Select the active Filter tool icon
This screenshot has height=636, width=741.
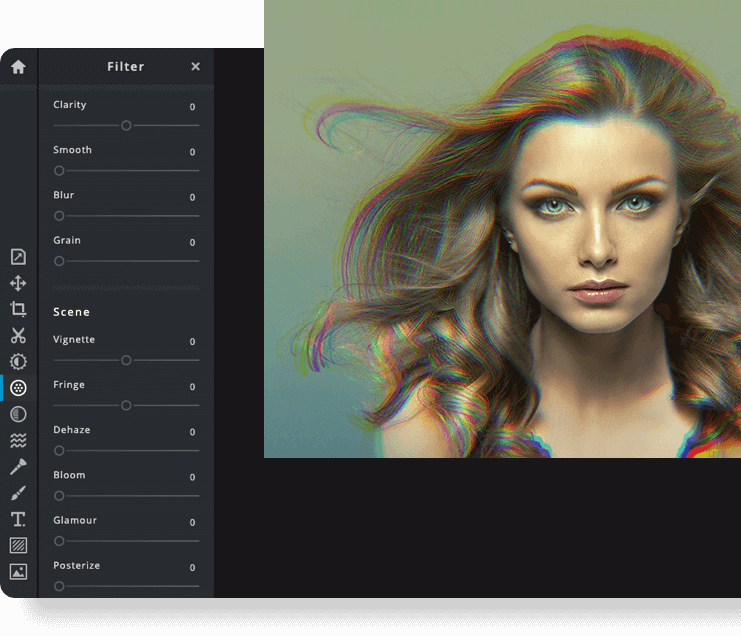(x=18, y=388)
